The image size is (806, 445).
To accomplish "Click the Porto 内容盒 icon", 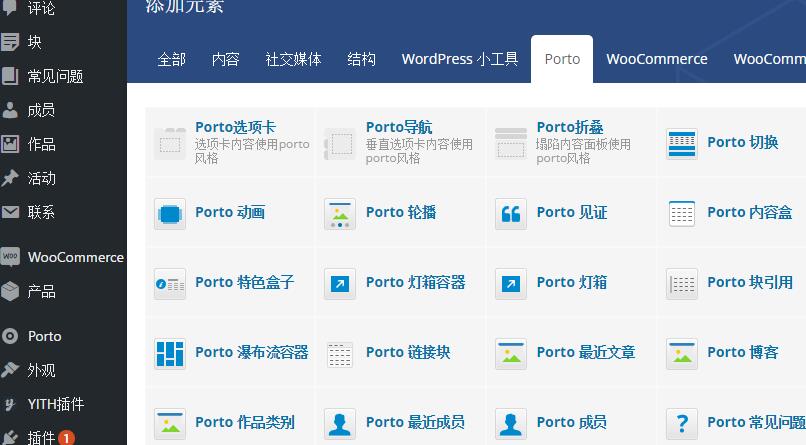I will tap(682, 213).
